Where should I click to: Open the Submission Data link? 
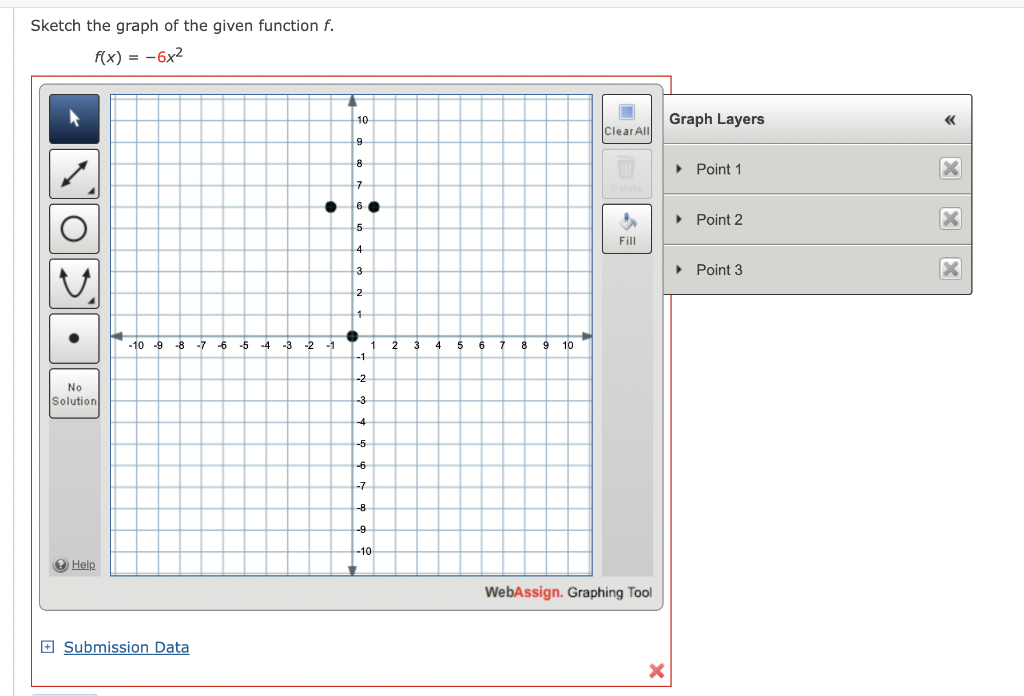pos(126,647)
